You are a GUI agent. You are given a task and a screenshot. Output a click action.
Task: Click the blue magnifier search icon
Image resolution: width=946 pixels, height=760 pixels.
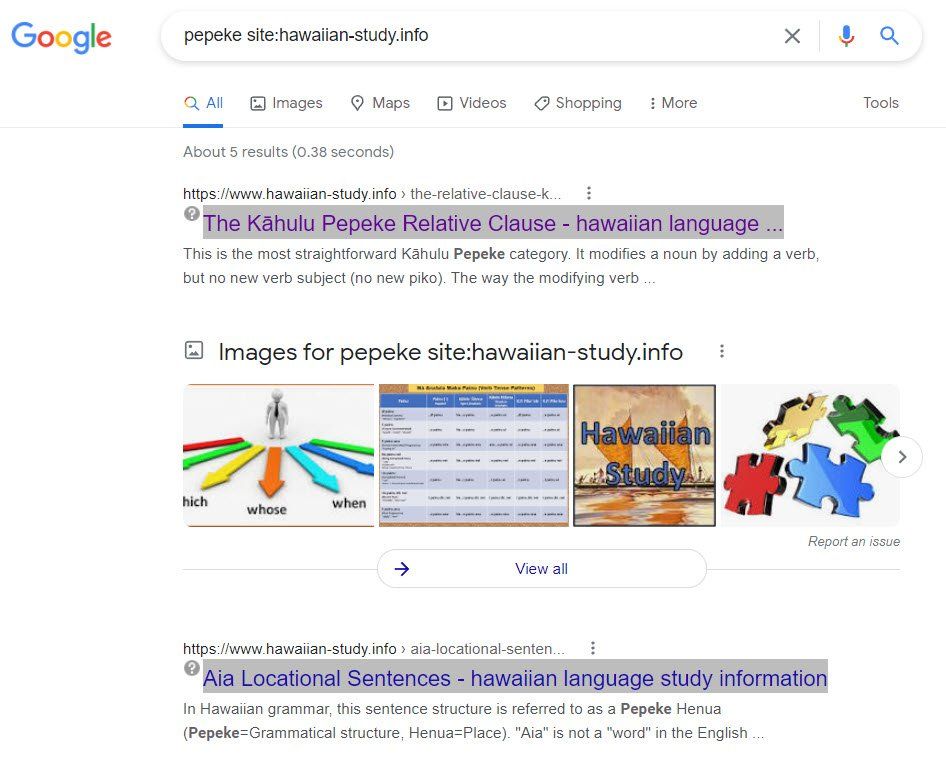tap(889, 36)
